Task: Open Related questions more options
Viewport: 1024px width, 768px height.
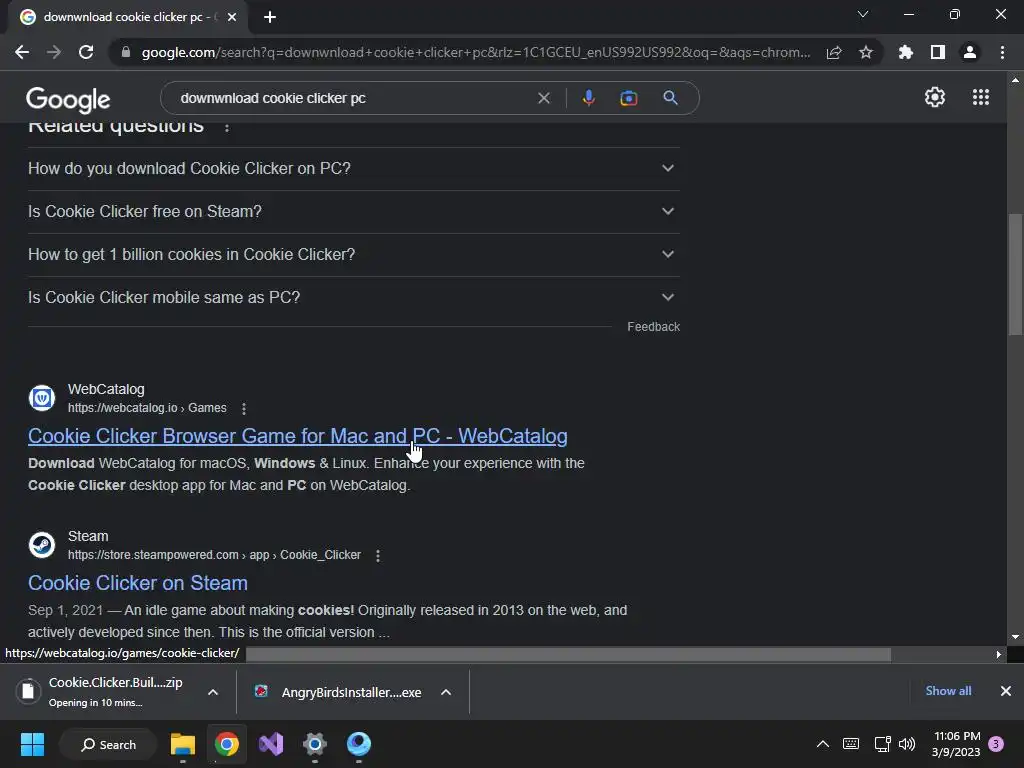Action: (x=227, y=127)
